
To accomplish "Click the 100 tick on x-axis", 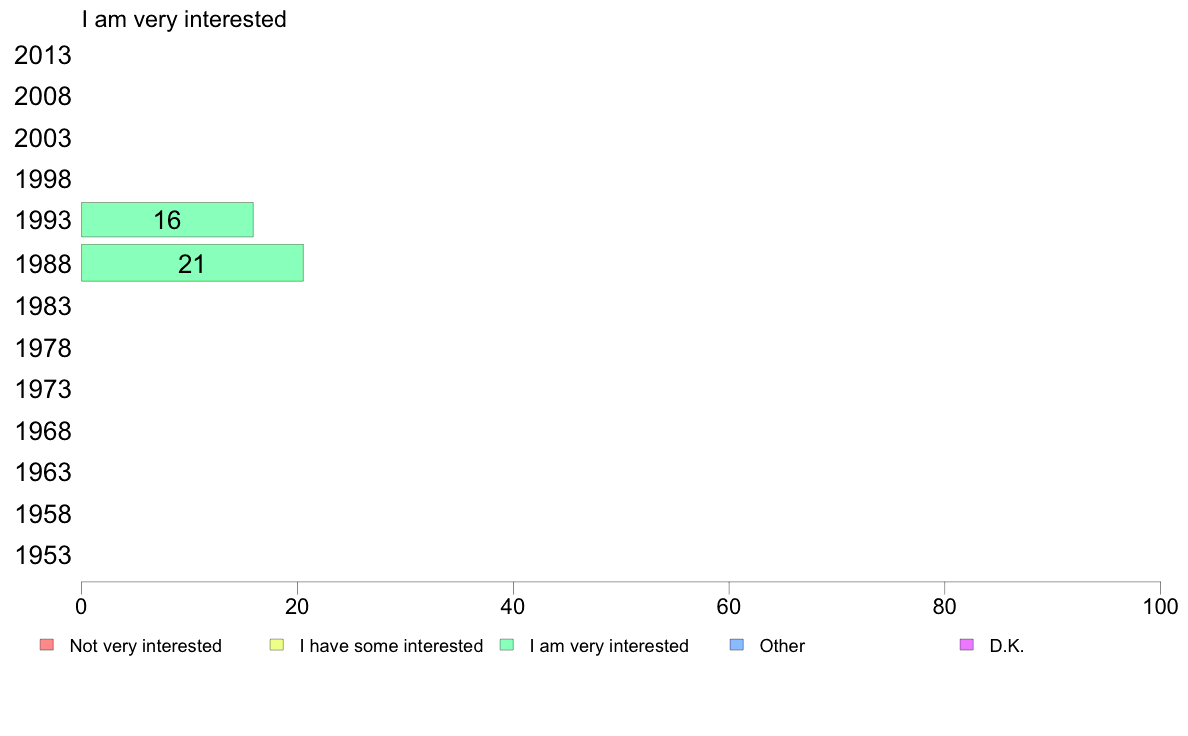I will pos(1160,606).
